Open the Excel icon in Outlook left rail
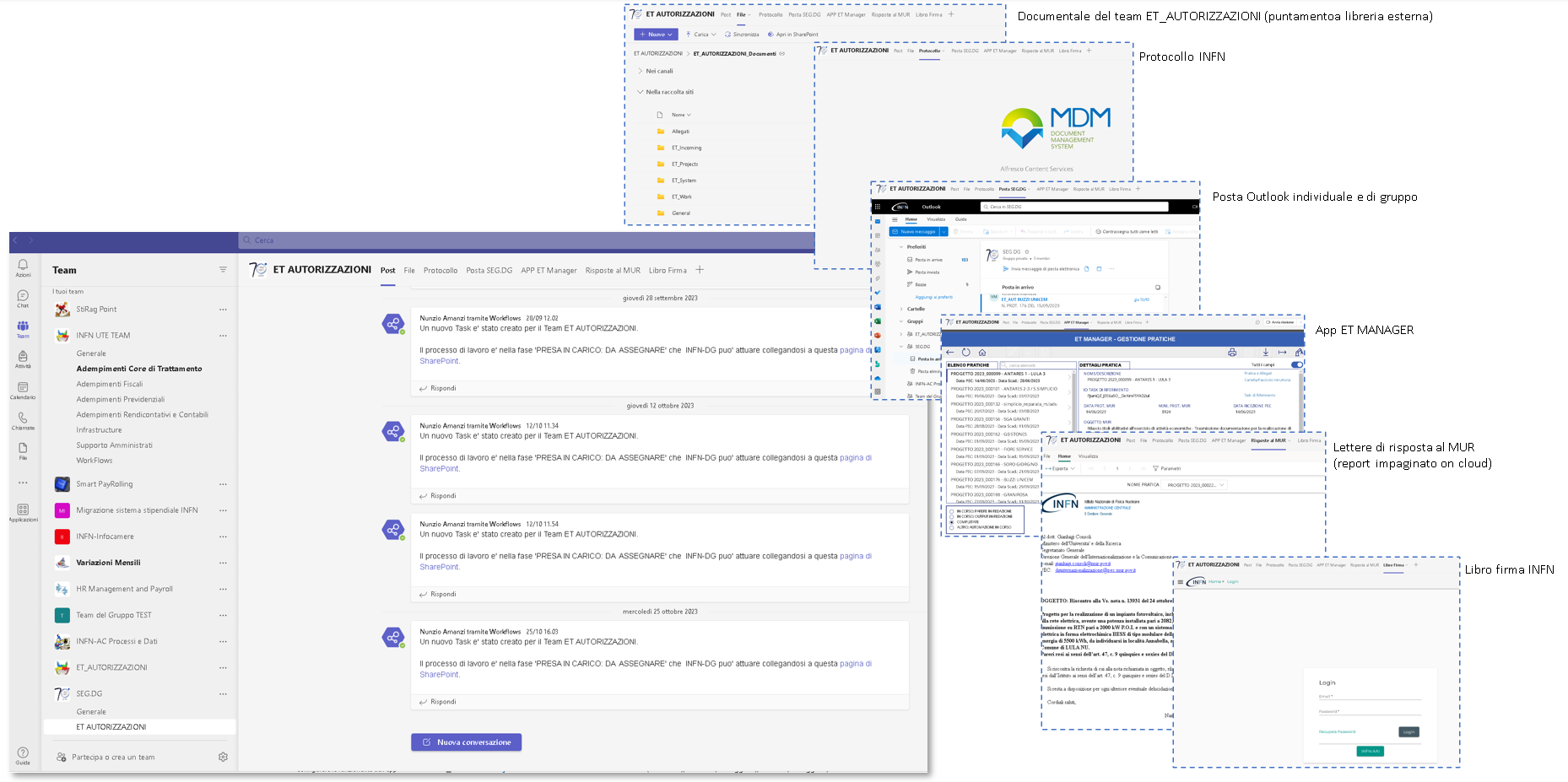This screenshot has height=782, width=1568. click(x=878, y=321)
